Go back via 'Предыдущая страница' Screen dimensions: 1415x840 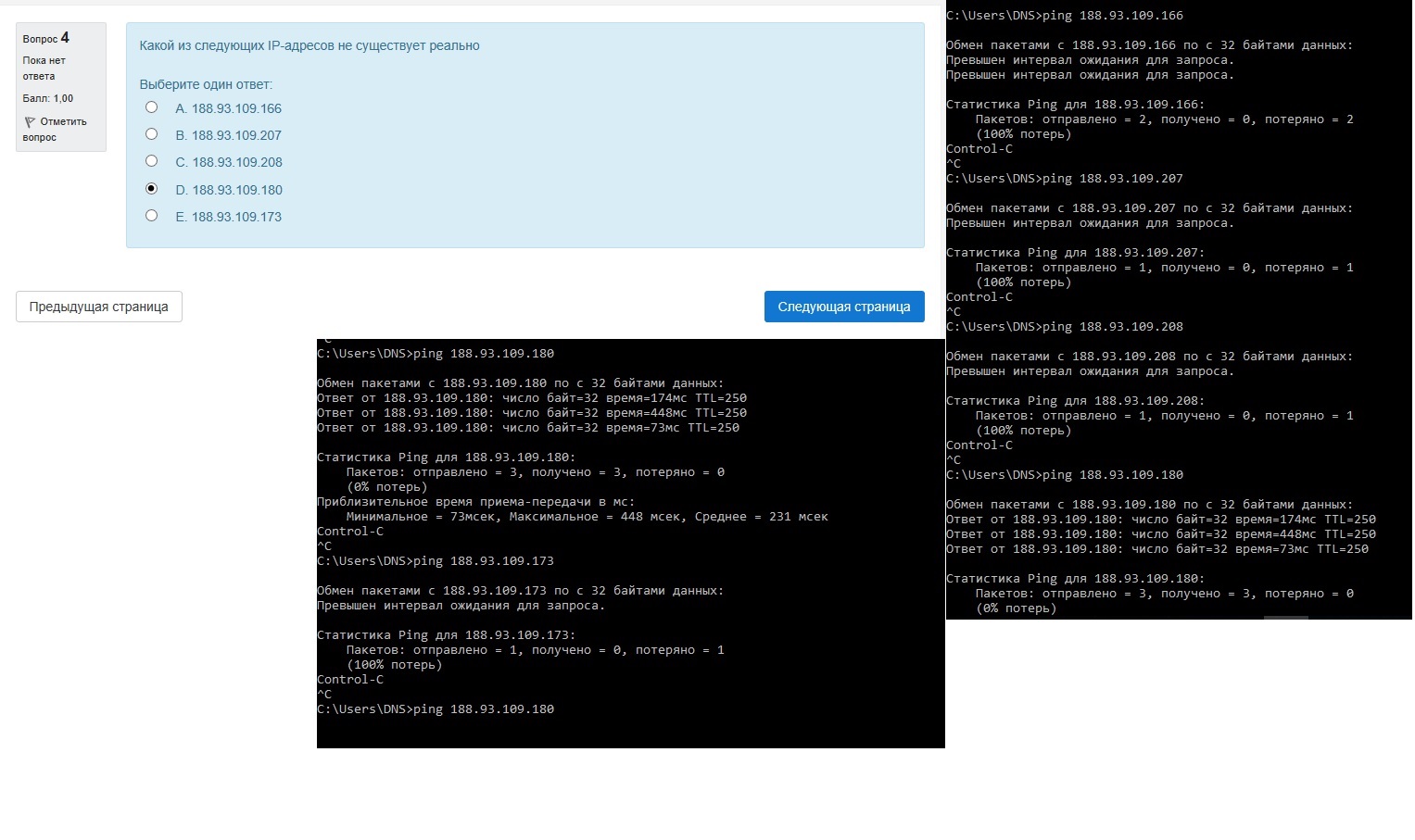tap(99, 307)
